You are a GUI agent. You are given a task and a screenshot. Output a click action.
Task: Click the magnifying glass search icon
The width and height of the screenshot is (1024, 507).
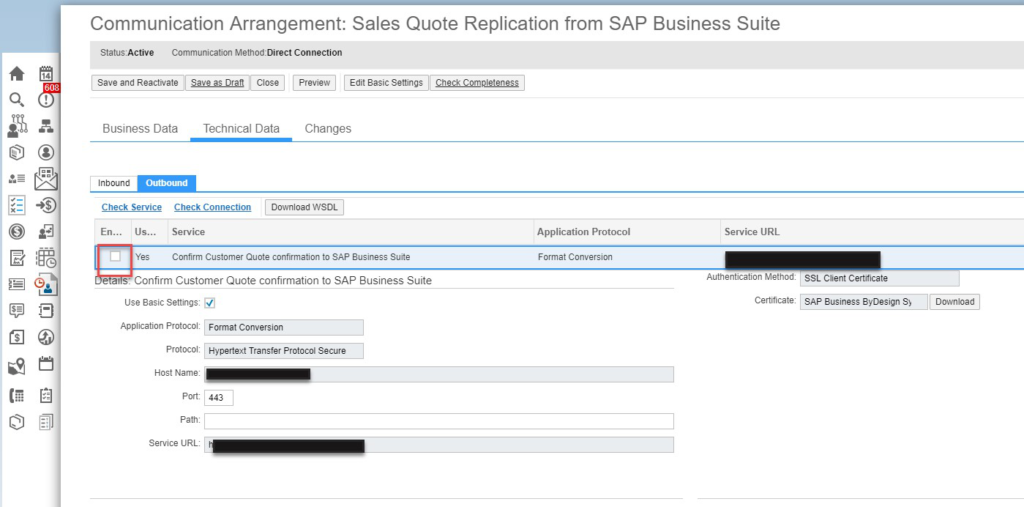pos(17,100)
